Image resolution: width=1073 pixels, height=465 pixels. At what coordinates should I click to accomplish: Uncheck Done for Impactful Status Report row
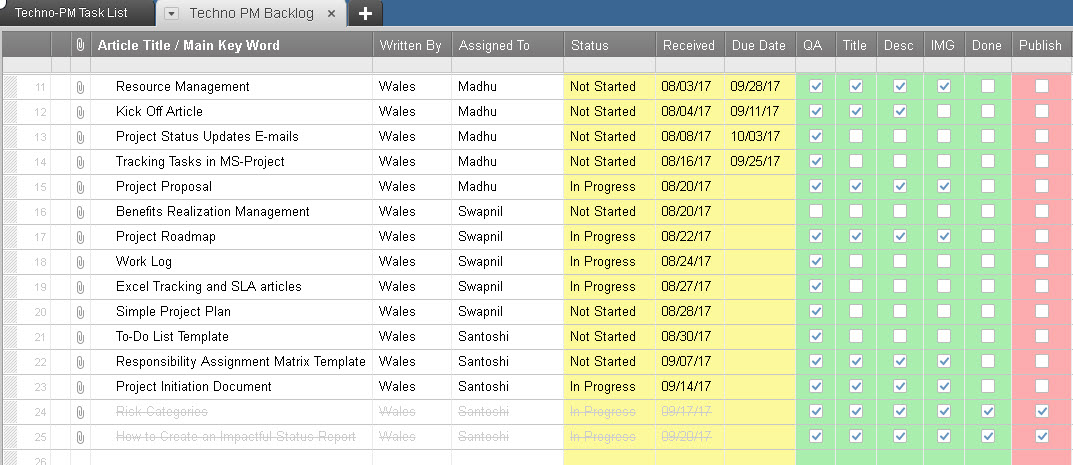pos(987,437)
